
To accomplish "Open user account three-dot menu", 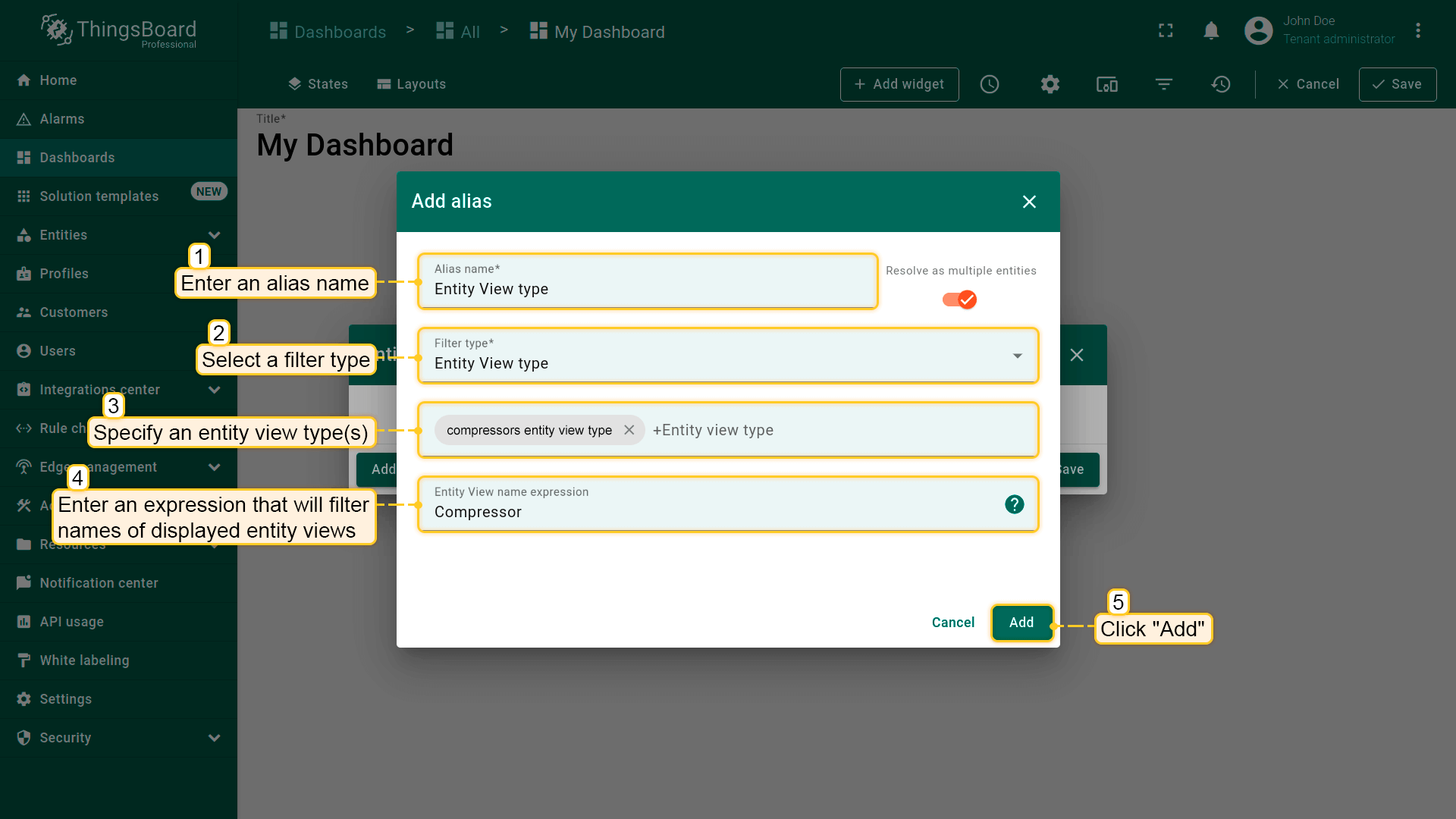I will (1417, 31).
